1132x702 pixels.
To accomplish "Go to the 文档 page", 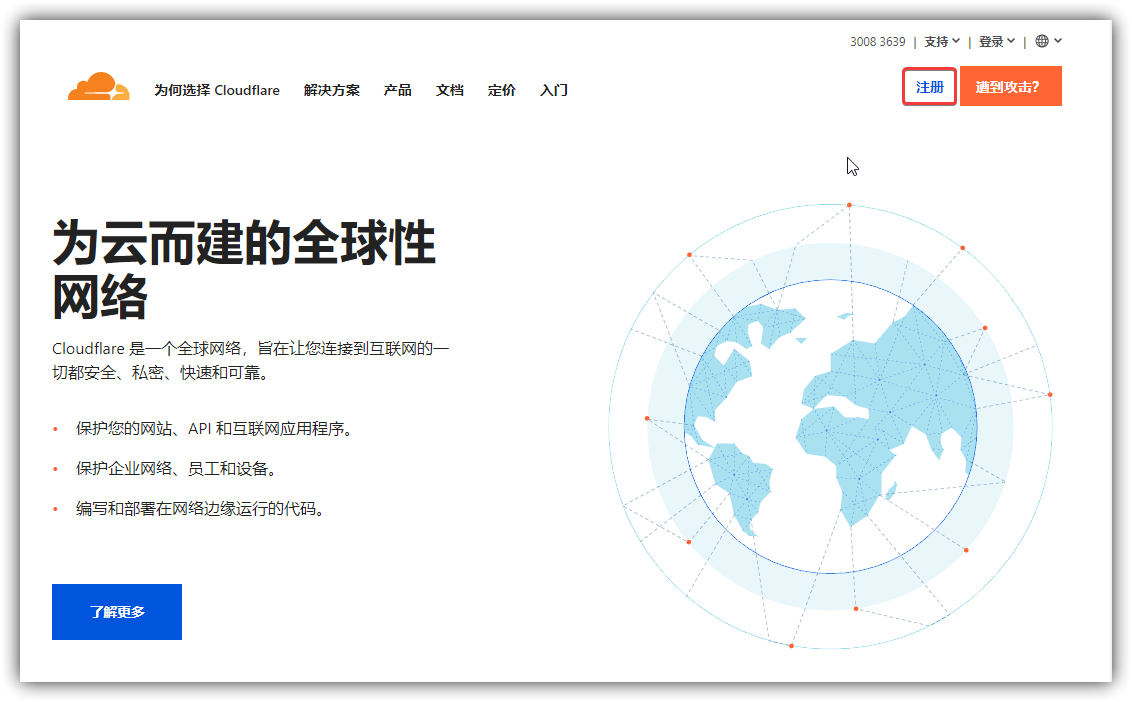I will pos(450,90).
